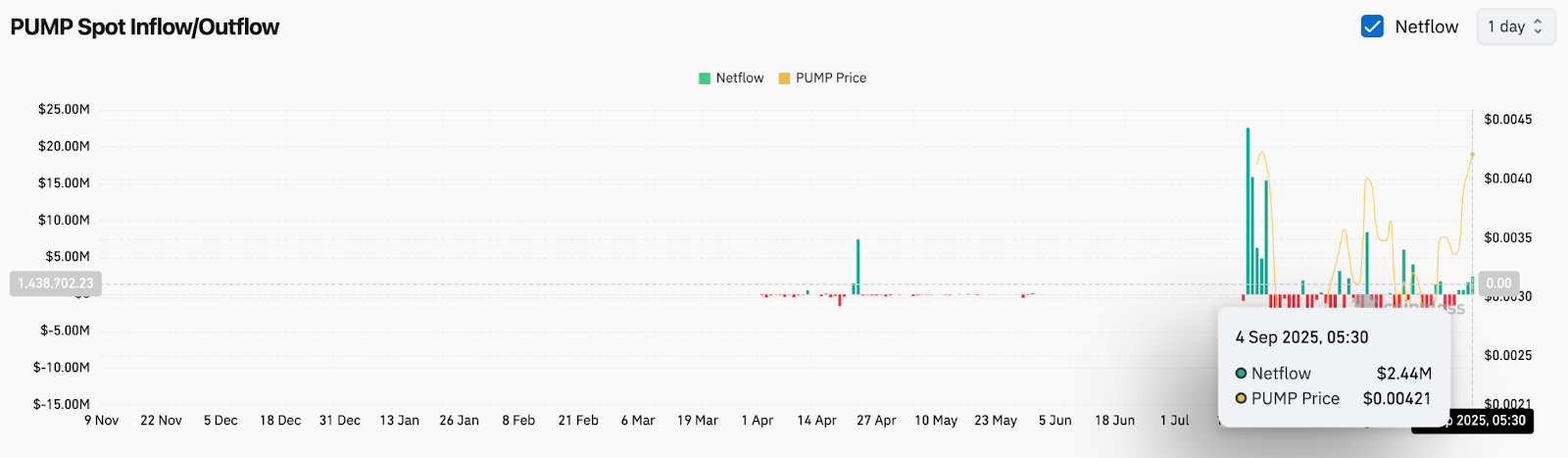Click the 10 May axis label
Viewport: 1568px width, 458px height.
click(936, 420)
